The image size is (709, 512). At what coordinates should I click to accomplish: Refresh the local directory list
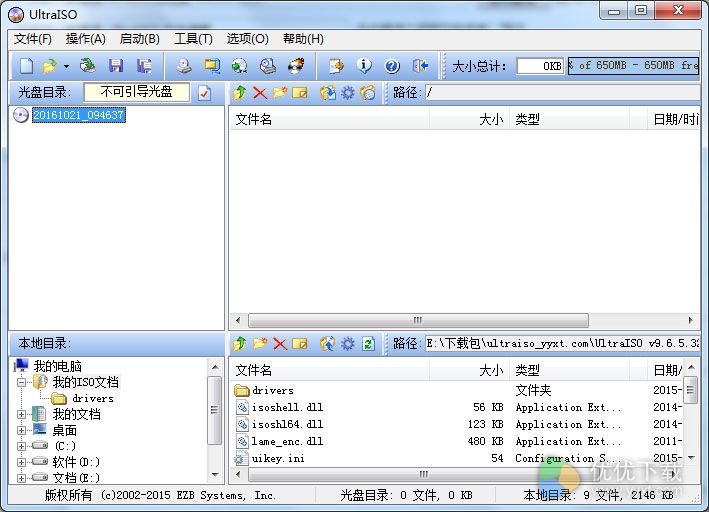(x=368, y=344)
